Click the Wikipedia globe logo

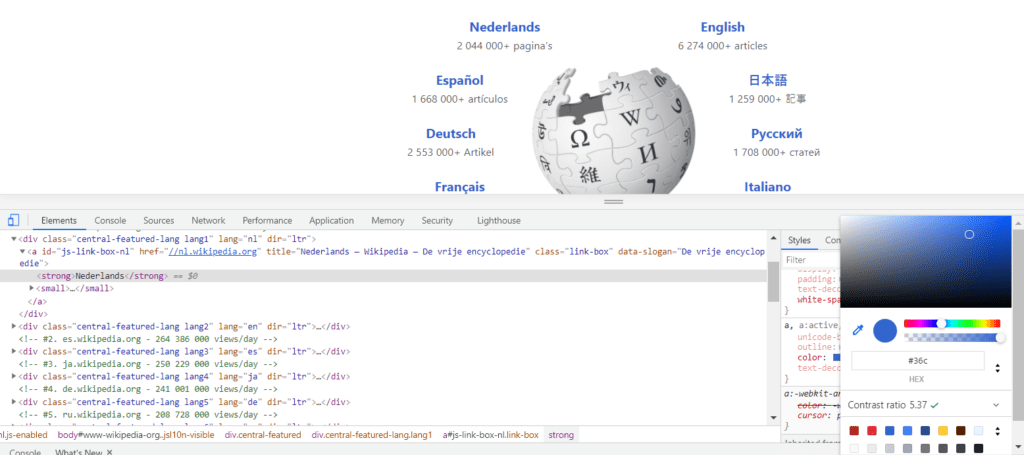coord(614,130)
